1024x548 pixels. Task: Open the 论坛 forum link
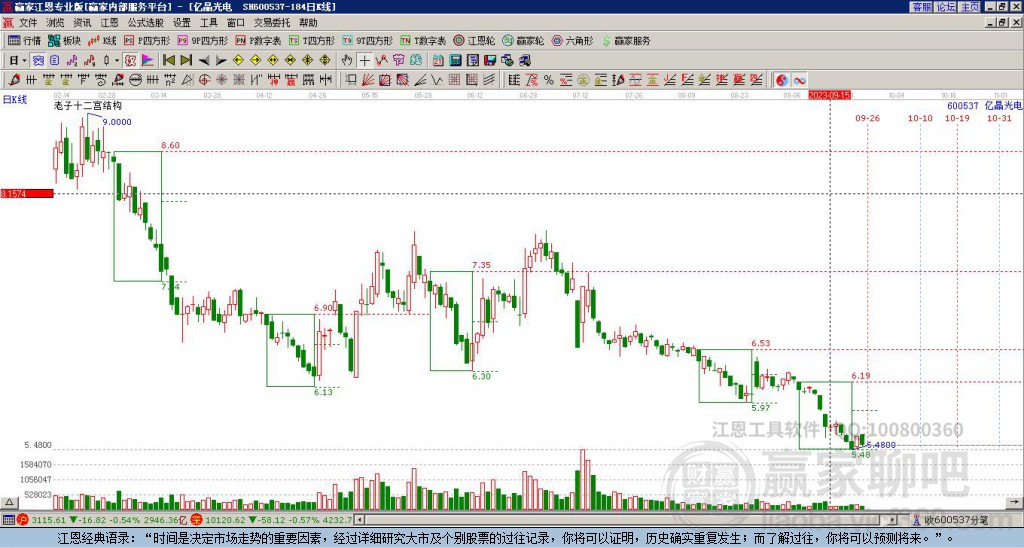pyautogui.click(x=945, y=7)
